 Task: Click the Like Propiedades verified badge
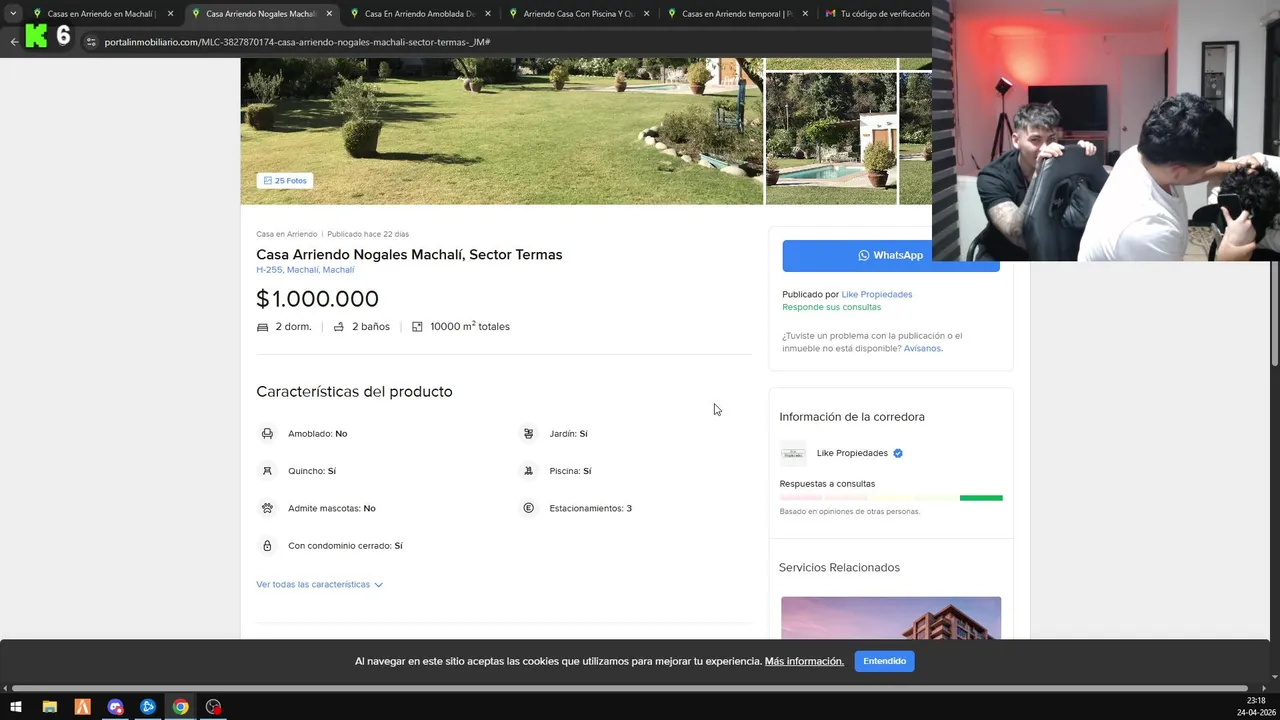click(898, 453)
